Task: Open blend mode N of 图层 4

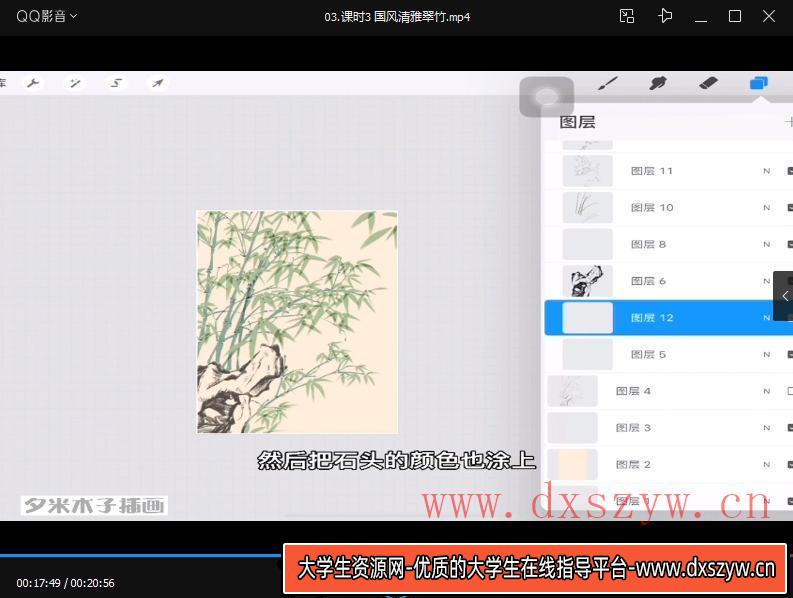Action: [x=767, y=391]
